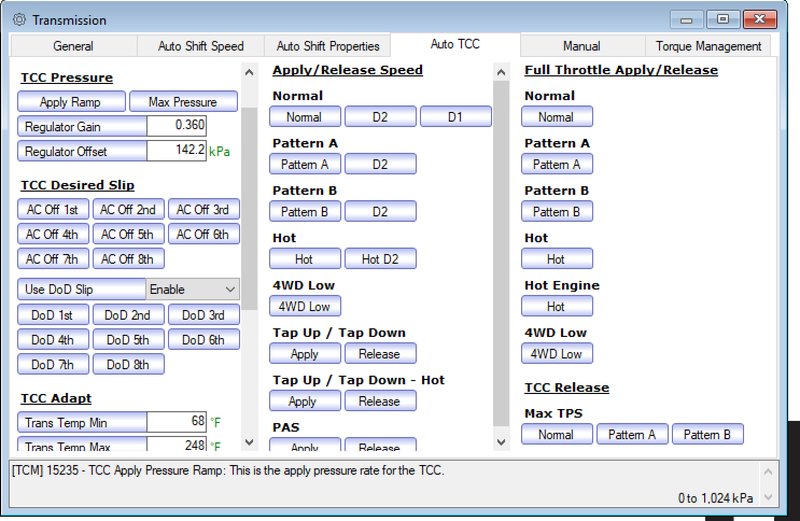Screen dimensions: 800x521
Task: Select the Manual tab
Action: point(581,46)
